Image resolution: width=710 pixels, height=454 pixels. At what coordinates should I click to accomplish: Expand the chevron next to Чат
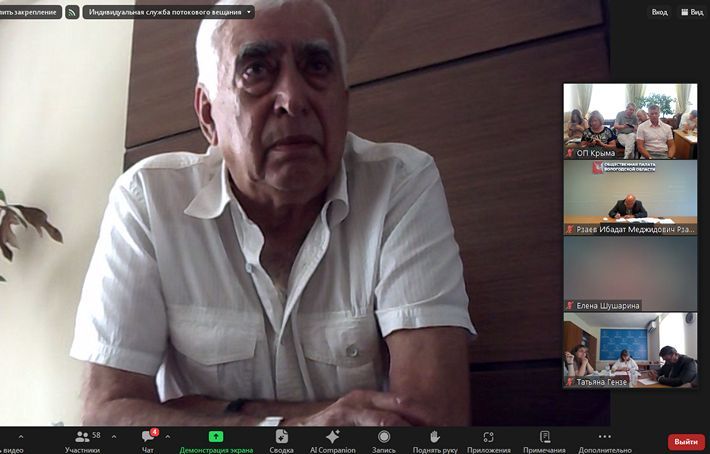click(x=167, y=437)
